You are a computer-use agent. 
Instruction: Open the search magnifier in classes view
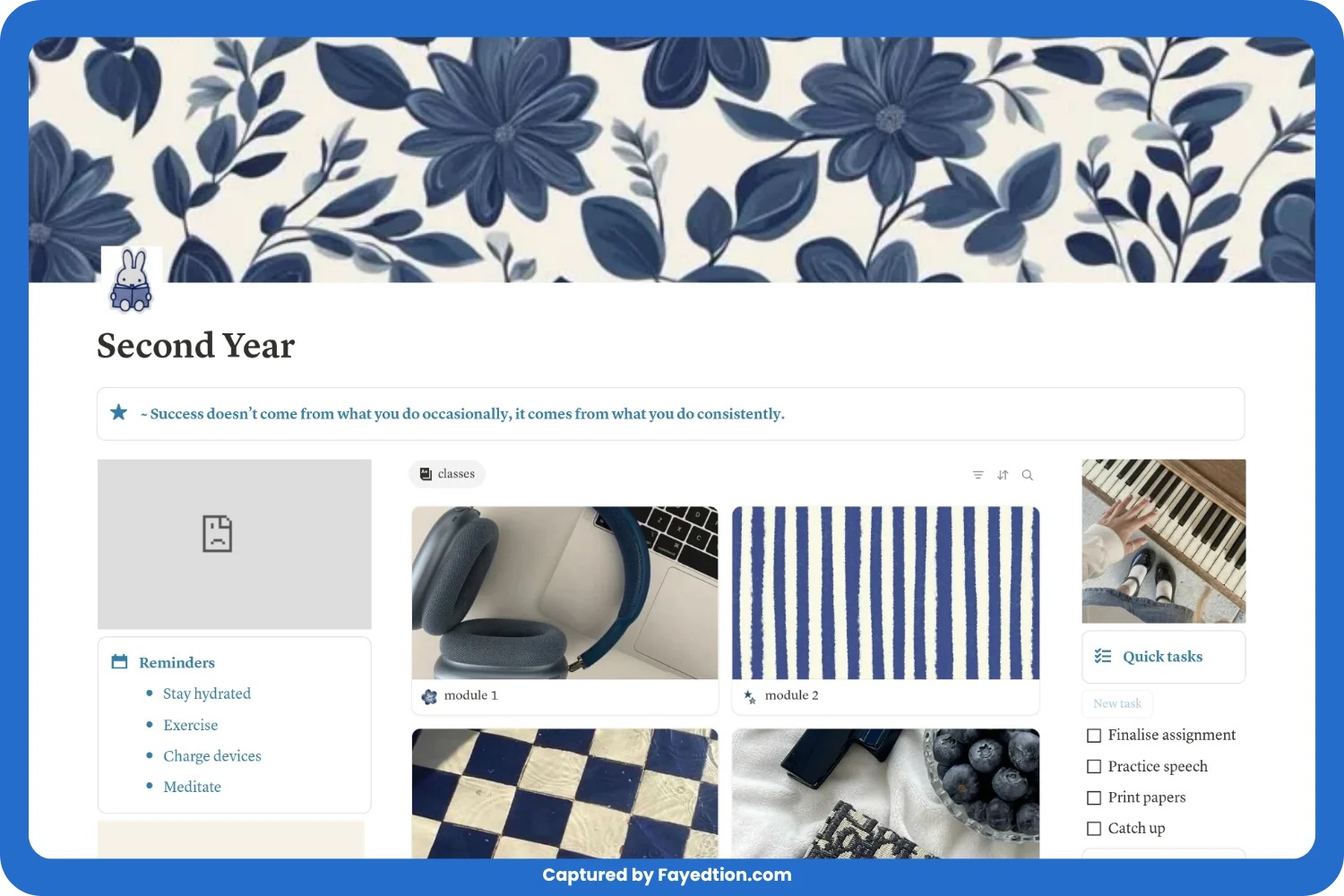[1028, 475]
